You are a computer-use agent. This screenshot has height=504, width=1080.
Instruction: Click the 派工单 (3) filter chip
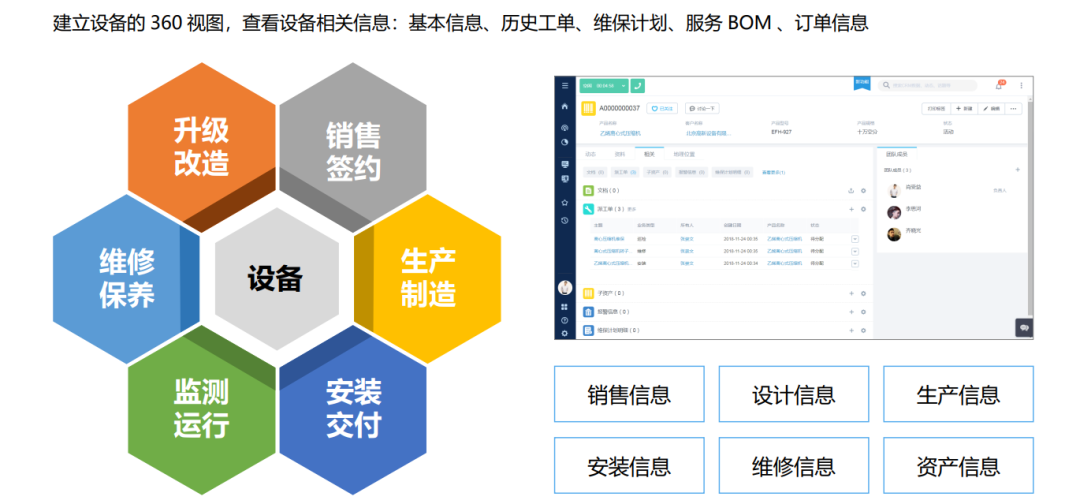[625, 172]
